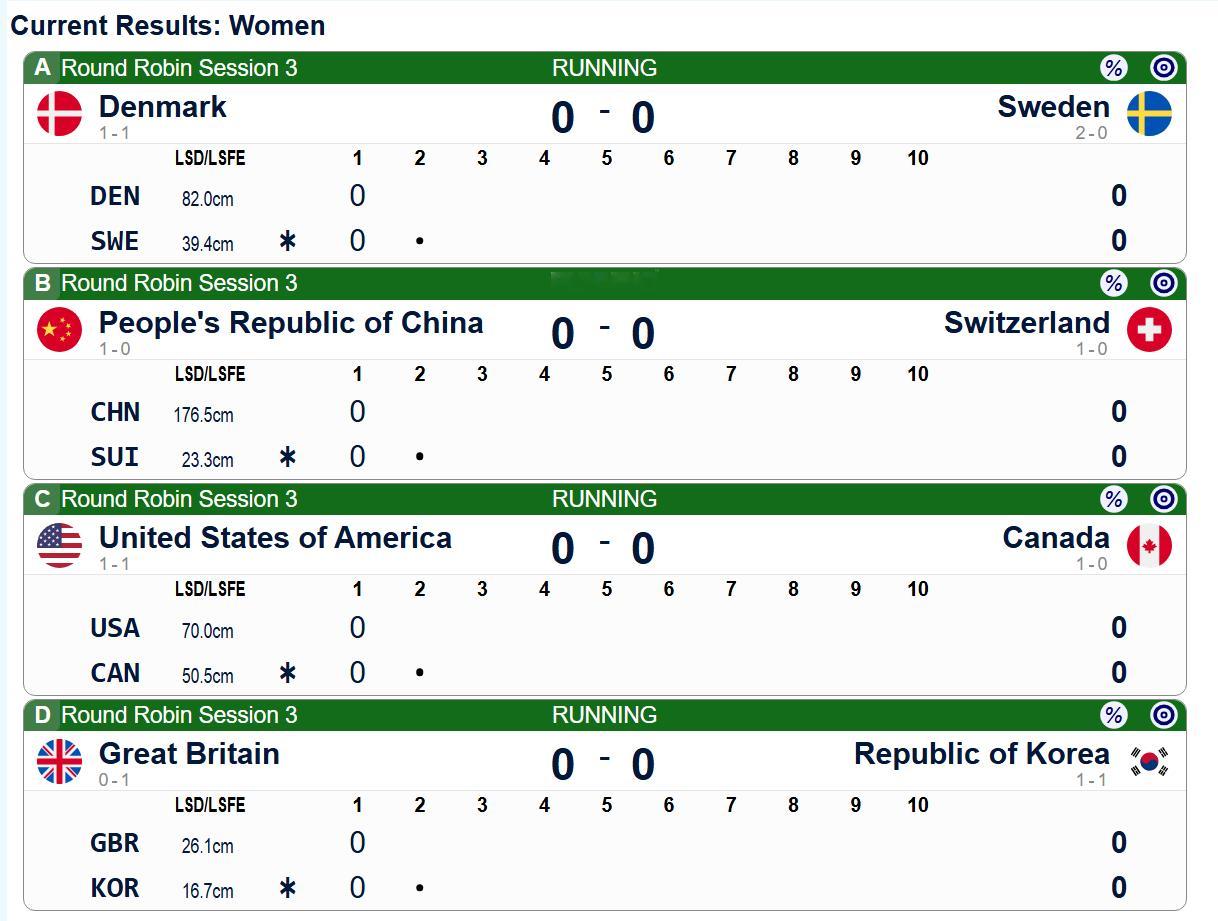Open the United States of America team link
Image resolution: width=1218 pixels, height=921 pixels.
pyautogui.click(x=275, y=538)
